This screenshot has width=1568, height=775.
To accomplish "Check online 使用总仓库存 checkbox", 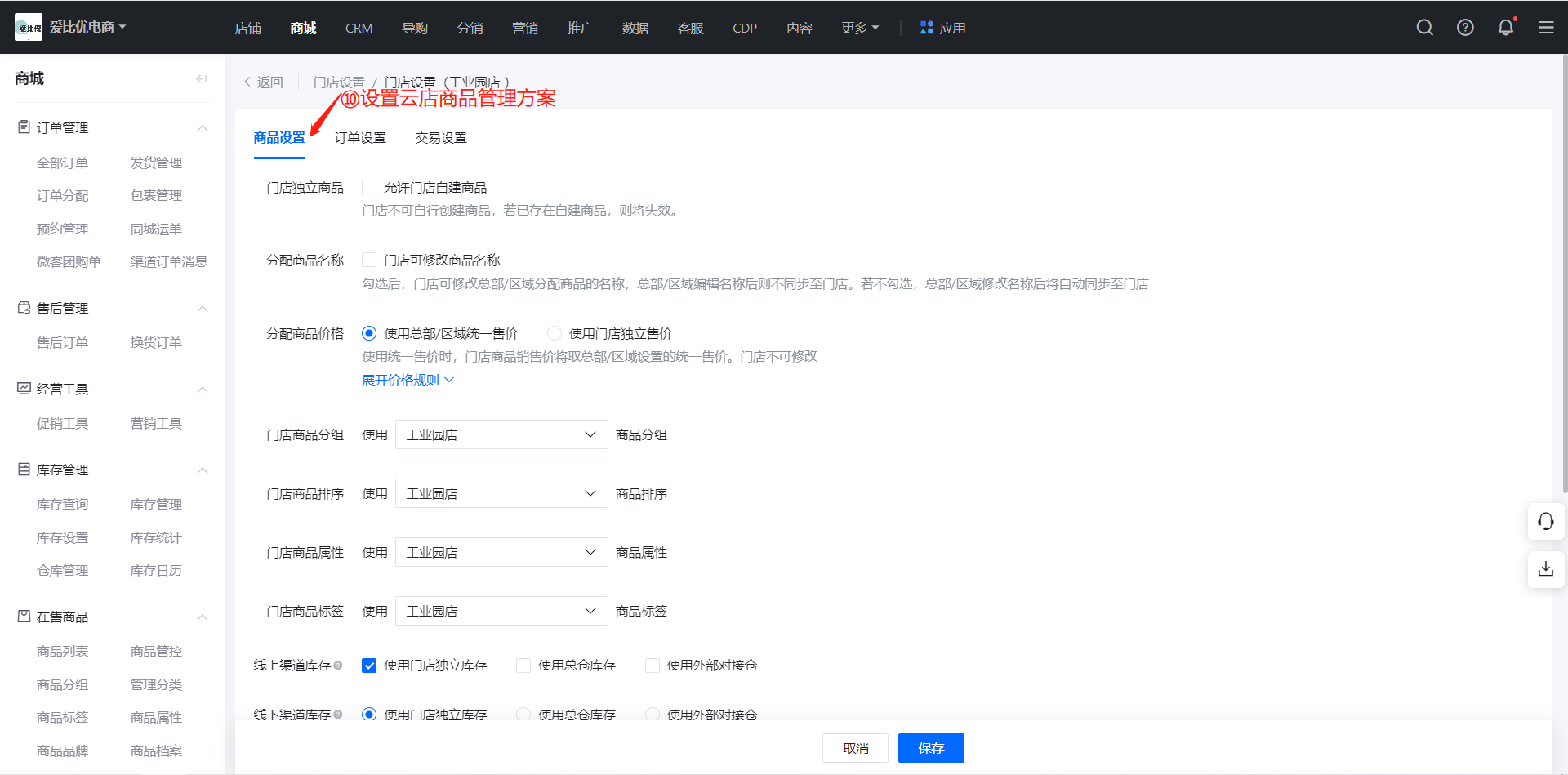I will tap(523, 666).
